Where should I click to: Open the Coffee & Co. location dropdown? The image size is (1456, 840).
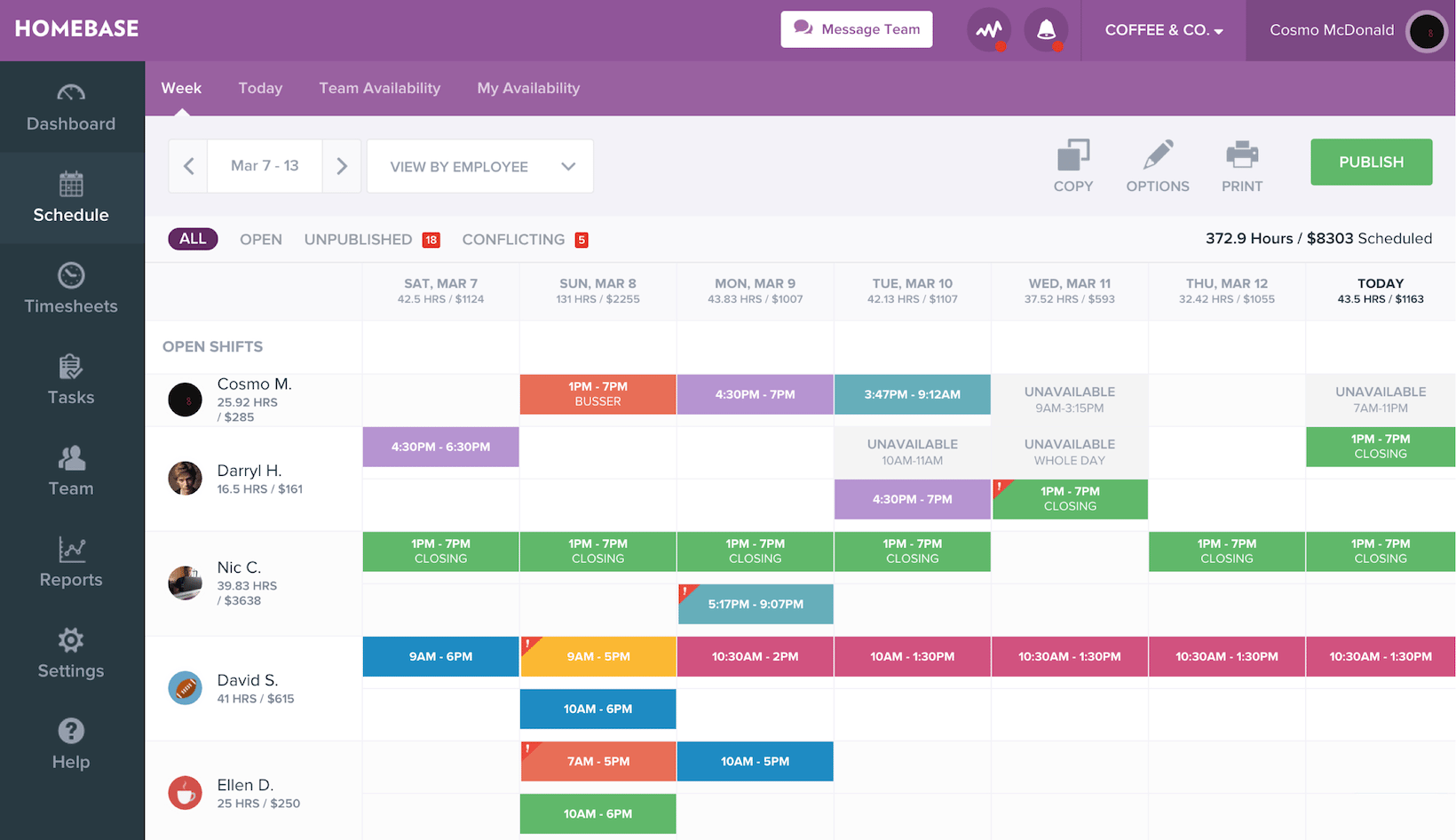(x=1163, y=30)
